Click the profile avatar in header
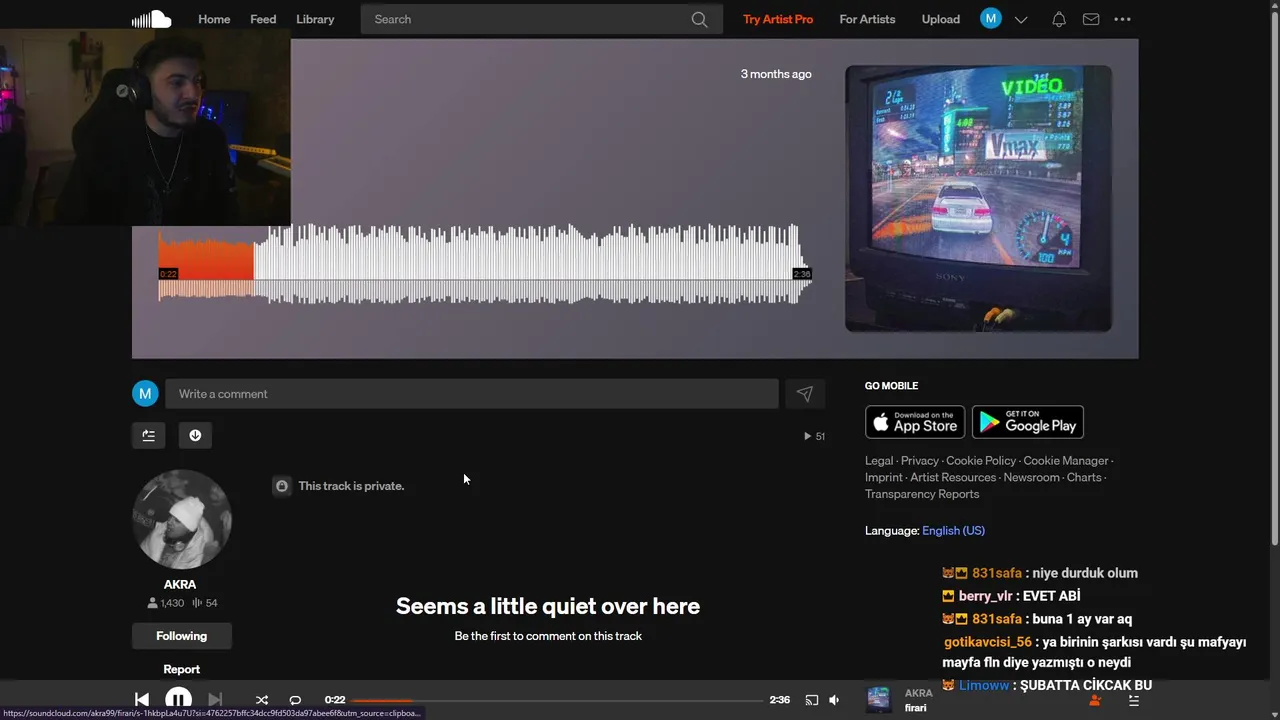 (x=991, y=18)
